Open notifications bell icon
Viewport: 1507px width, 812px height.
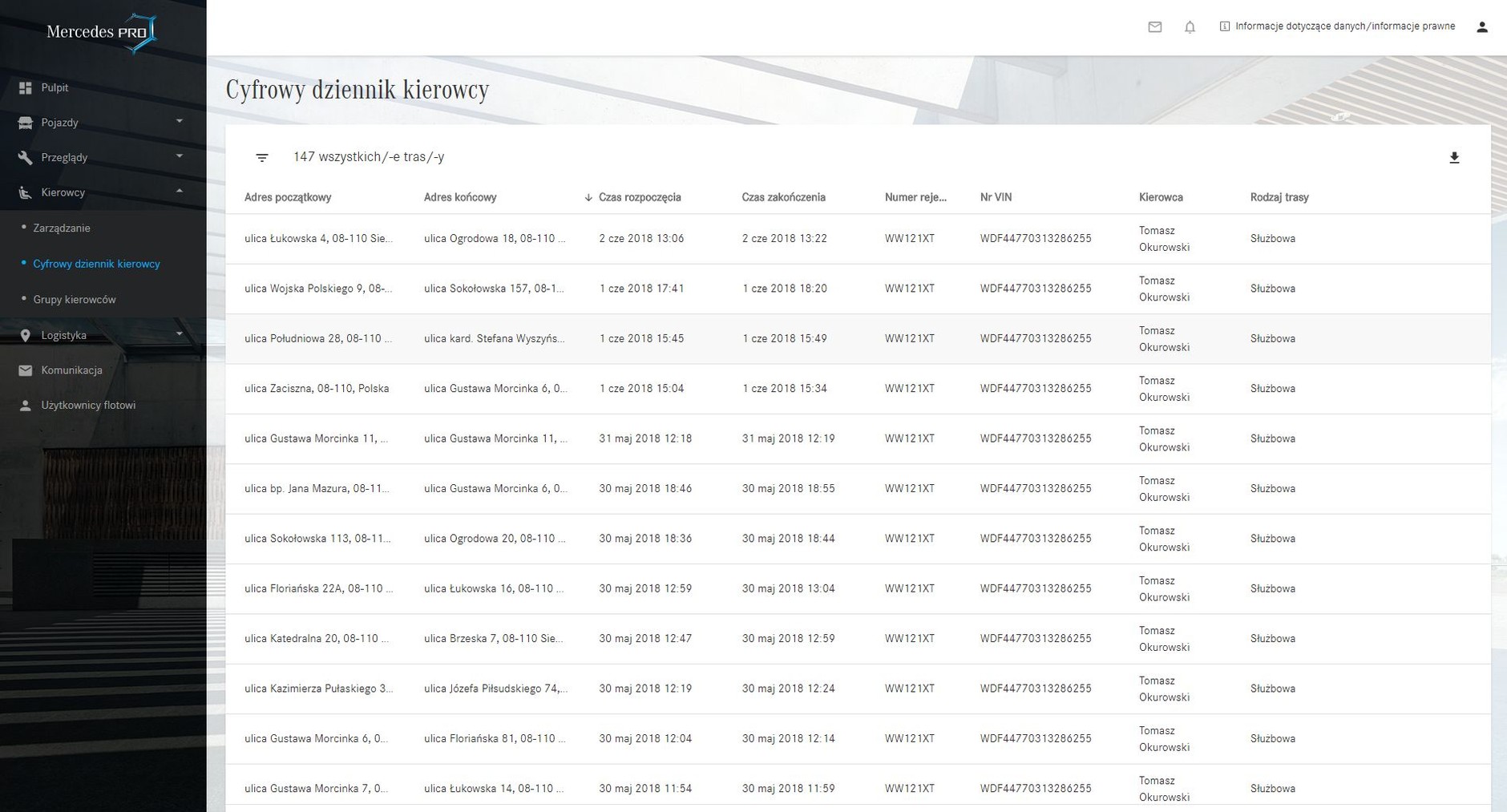pos(1190,27)
